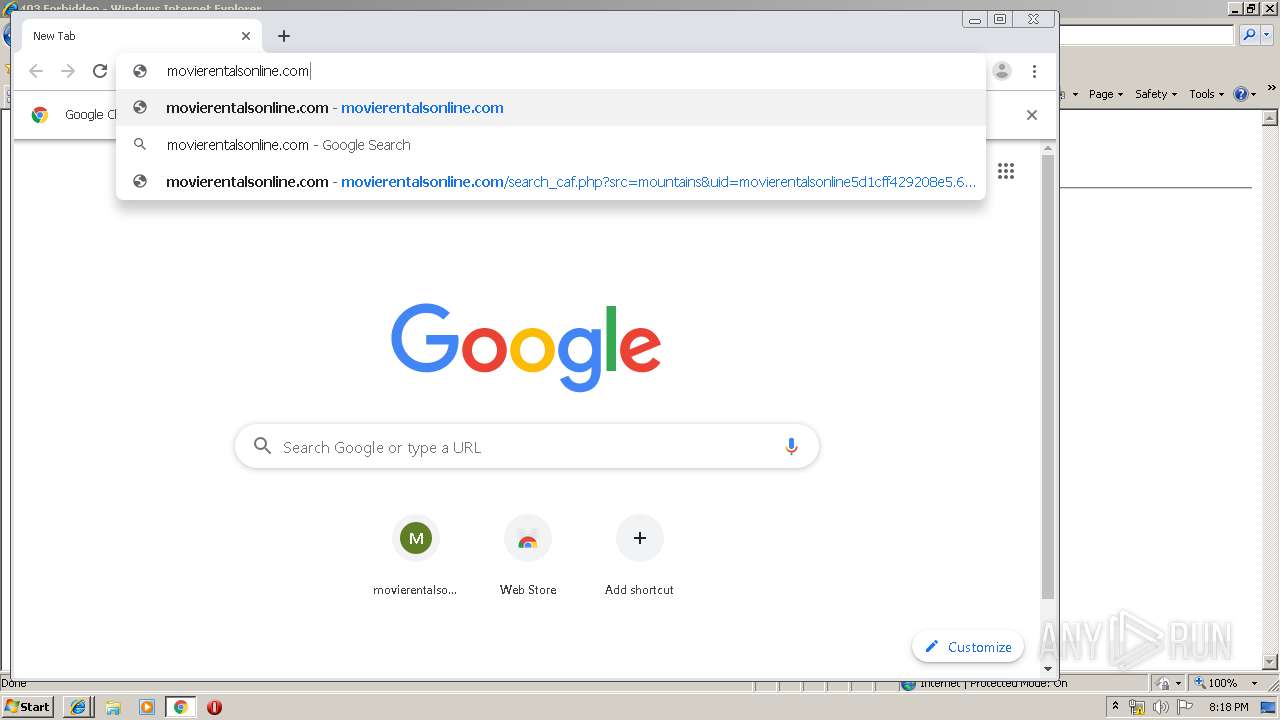Viewport: 1280px width, 720px height.
Task: Open the IE Safety menu
Action: tap(1156, 94)
